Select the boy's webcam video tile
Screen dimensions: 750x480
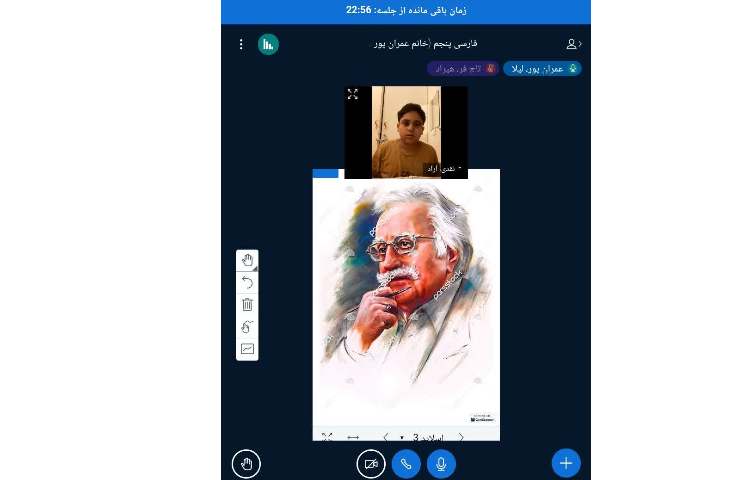coord(406,132)
